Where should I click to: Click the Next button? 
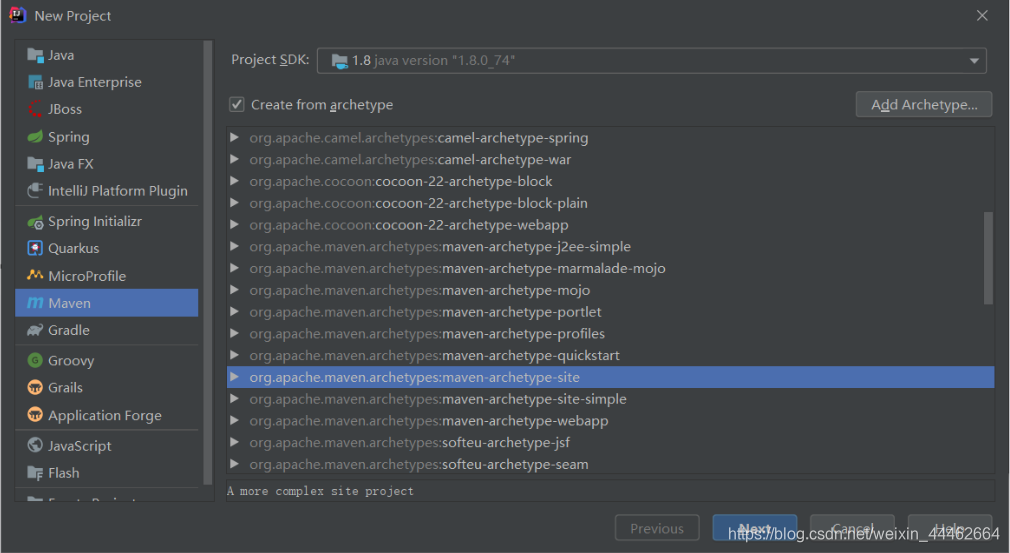point(755,528)
